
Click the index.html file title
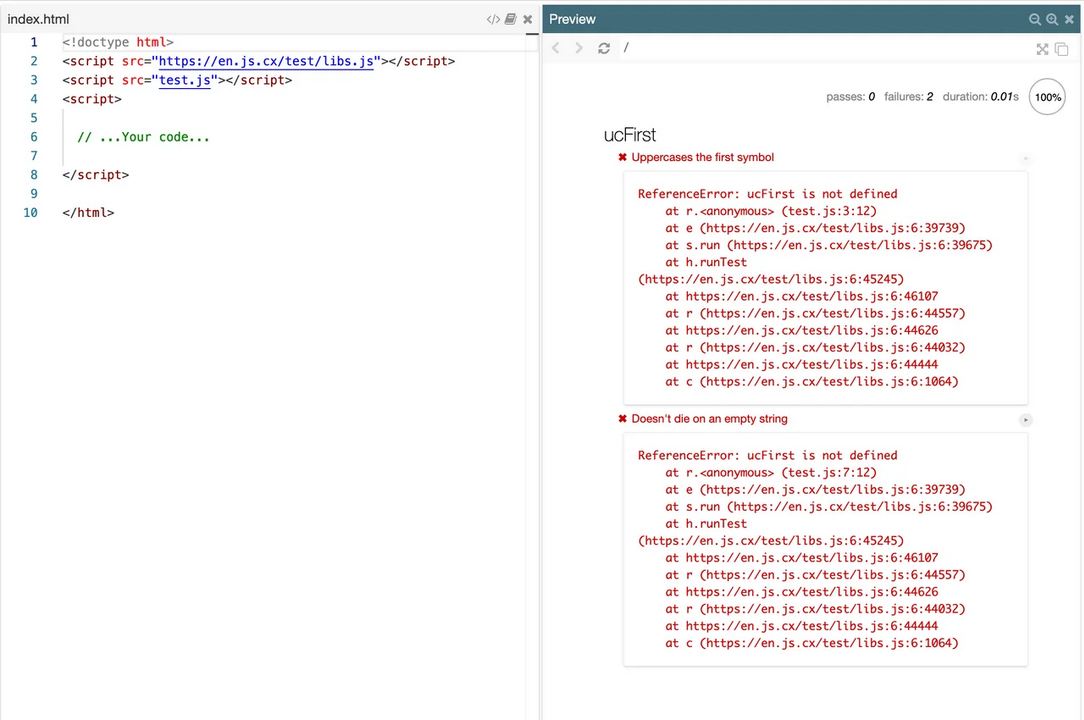38,19
